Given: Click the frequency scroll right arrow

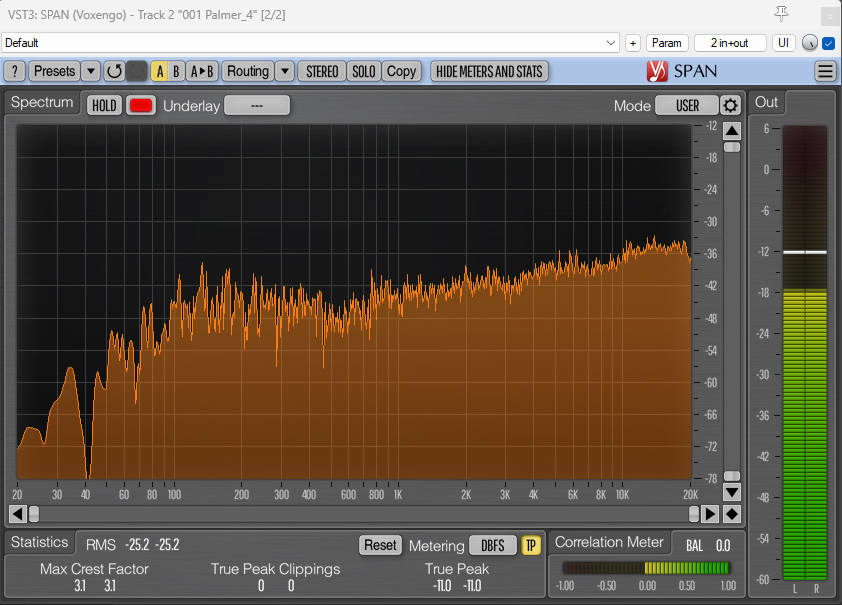Looking at the screenshot, I should pyautogui.click(x=710, y=514).
